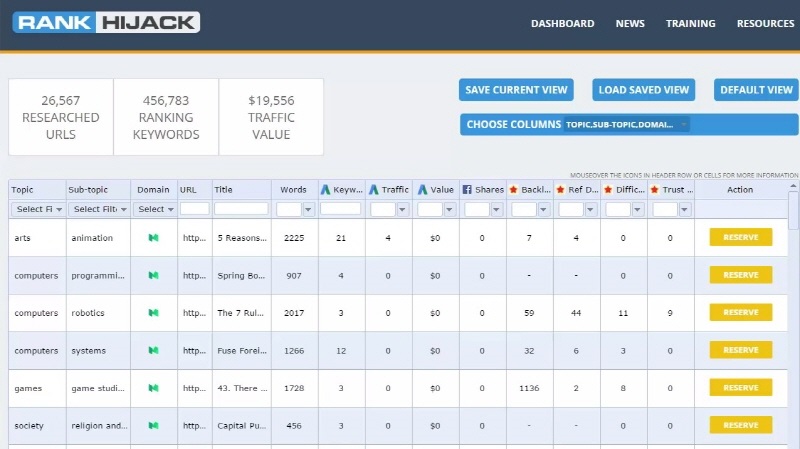The image size is (800, 449).
Task: Click the Facebook icon in Shares header
Action: point(467,190)
